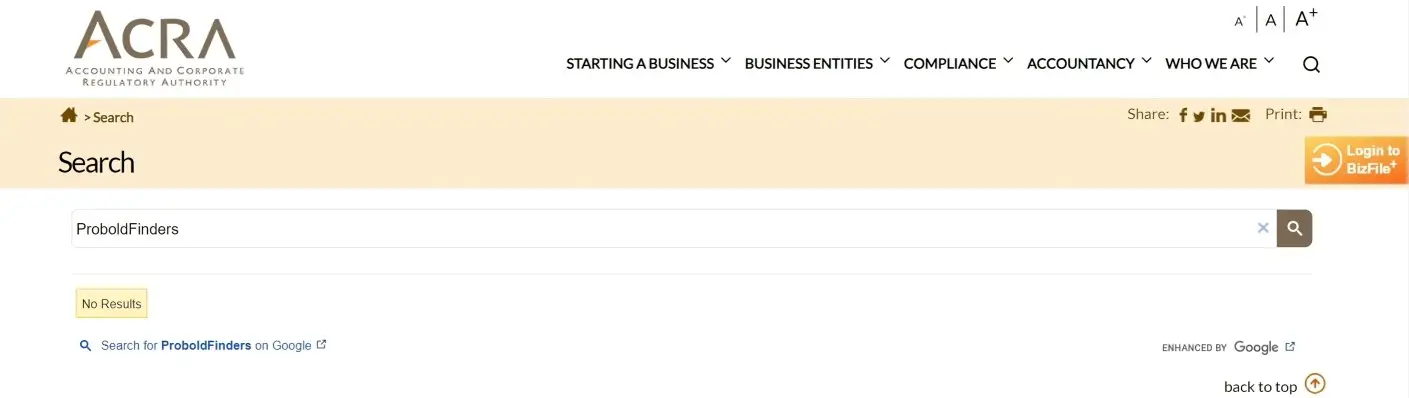Viewport: 1409px width, 398px height.
Task: Share page by email envelope icon
Action: (1241, 116)
